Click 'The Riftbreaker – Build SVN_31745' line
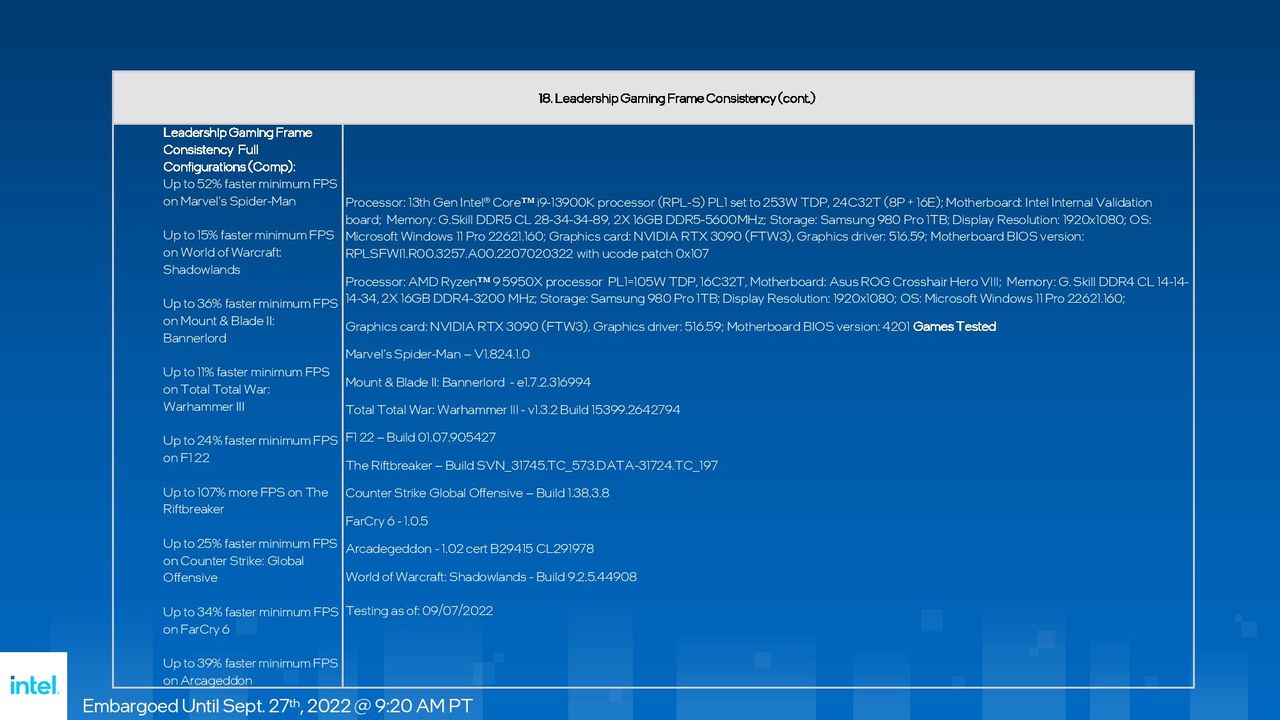 click(531, 465)
